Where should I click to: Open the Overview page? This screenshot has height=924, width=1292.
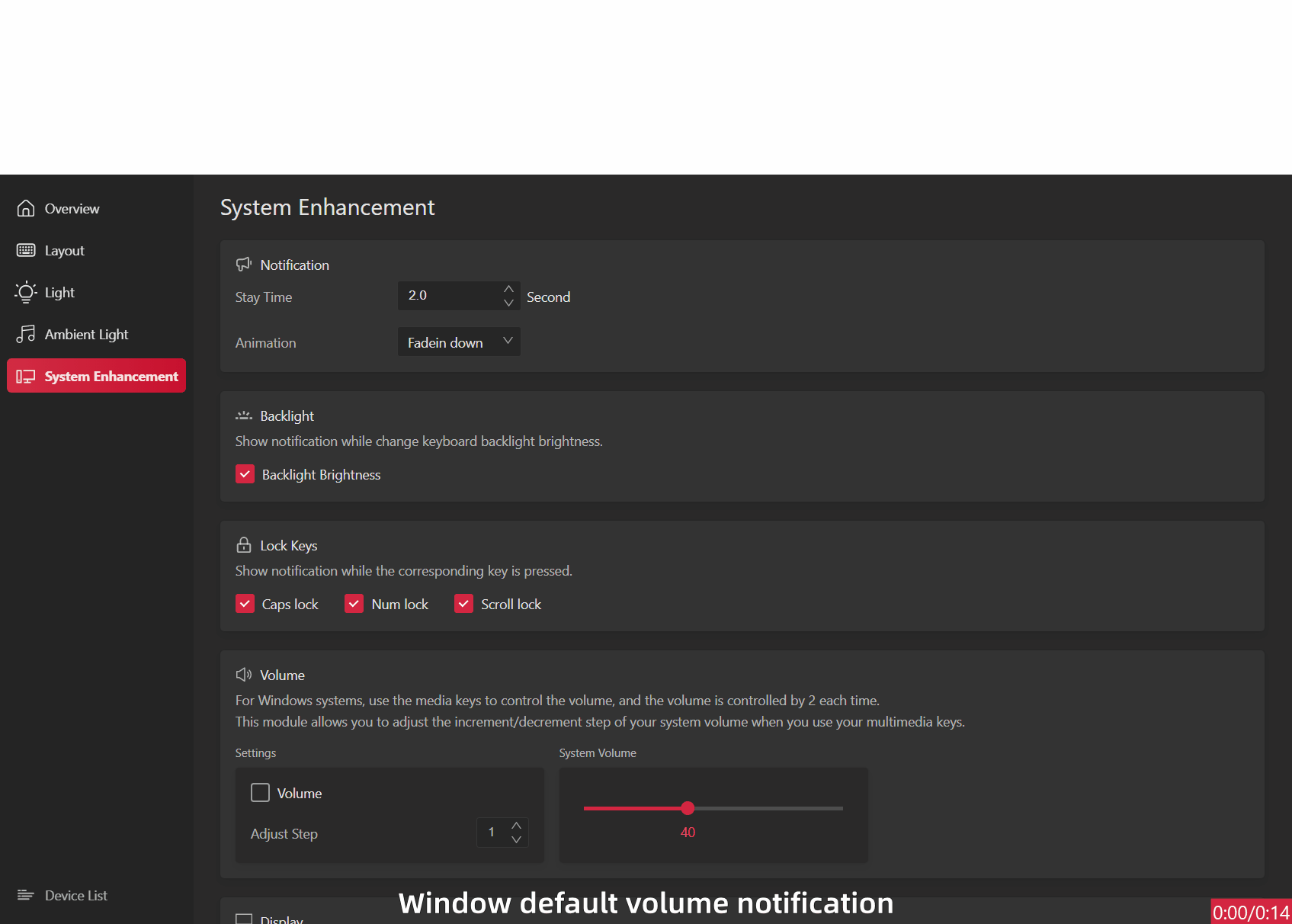[96, 208]
